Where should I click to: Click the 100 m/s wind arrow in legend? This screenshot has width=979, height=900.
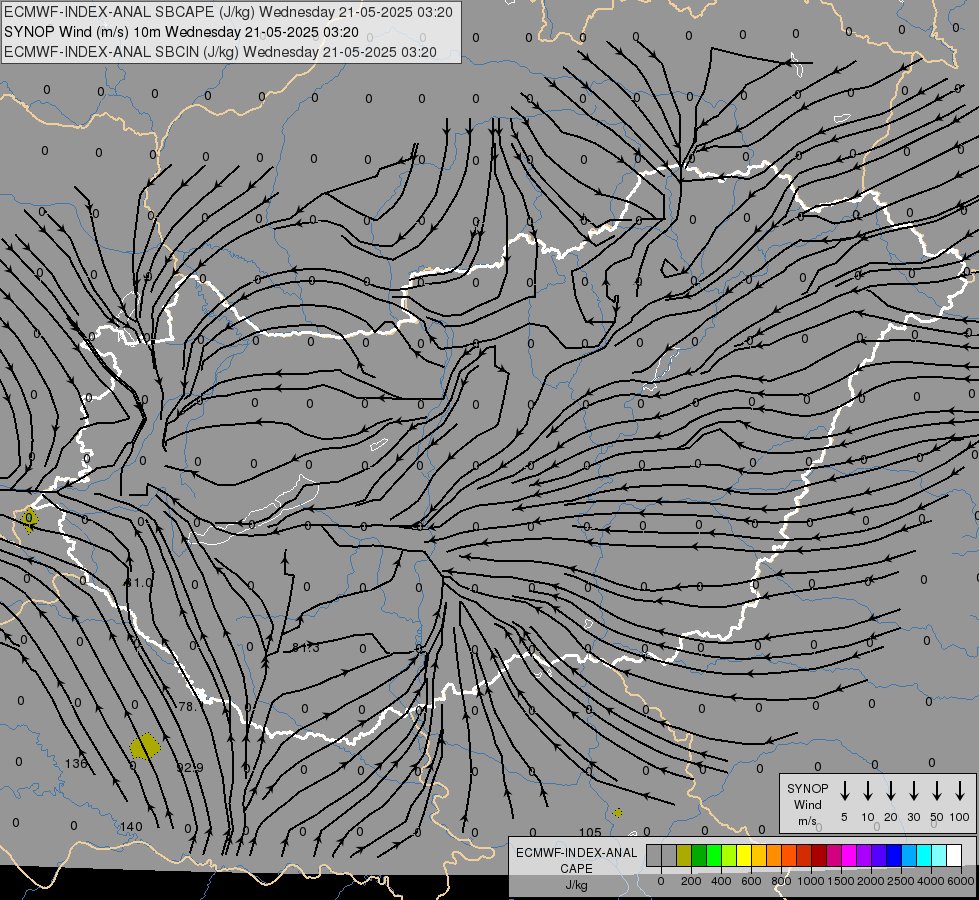(x=960, y=791)
